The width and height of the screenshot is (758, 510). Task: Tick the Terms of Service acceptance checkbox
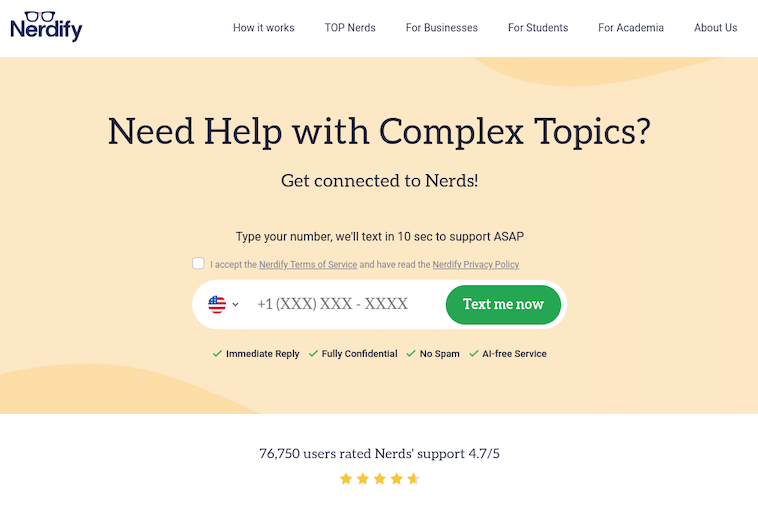click(x=198, y=264)
